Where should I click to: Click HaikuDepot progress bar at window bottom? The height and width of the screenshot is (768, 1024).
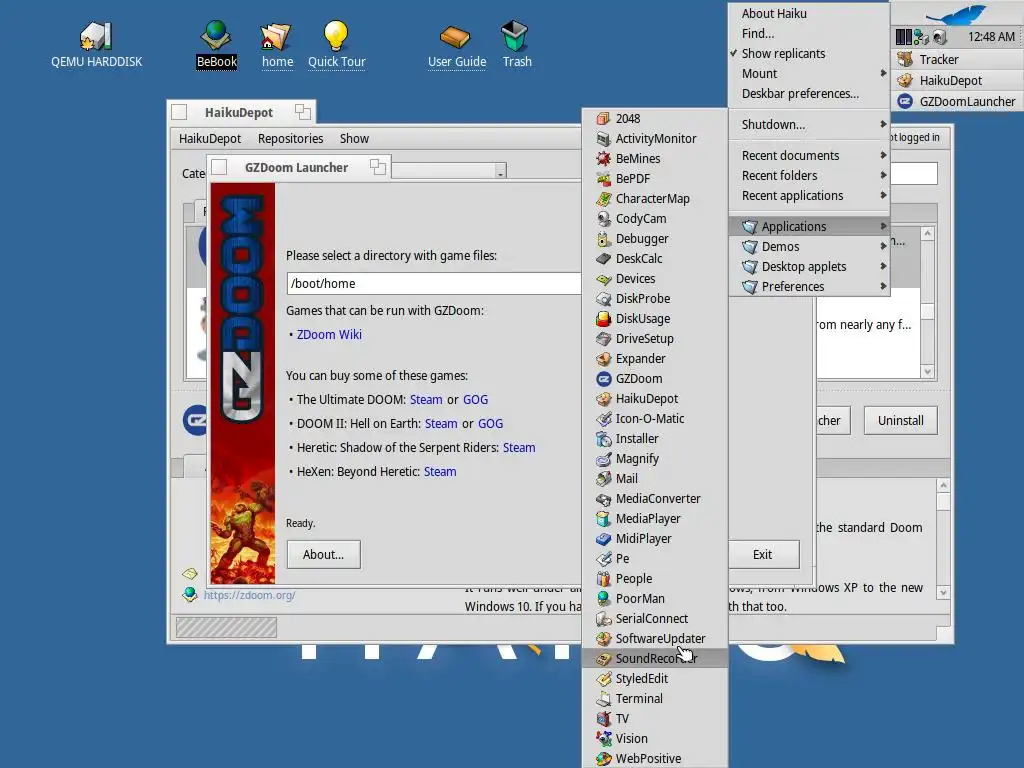[226, 628]
